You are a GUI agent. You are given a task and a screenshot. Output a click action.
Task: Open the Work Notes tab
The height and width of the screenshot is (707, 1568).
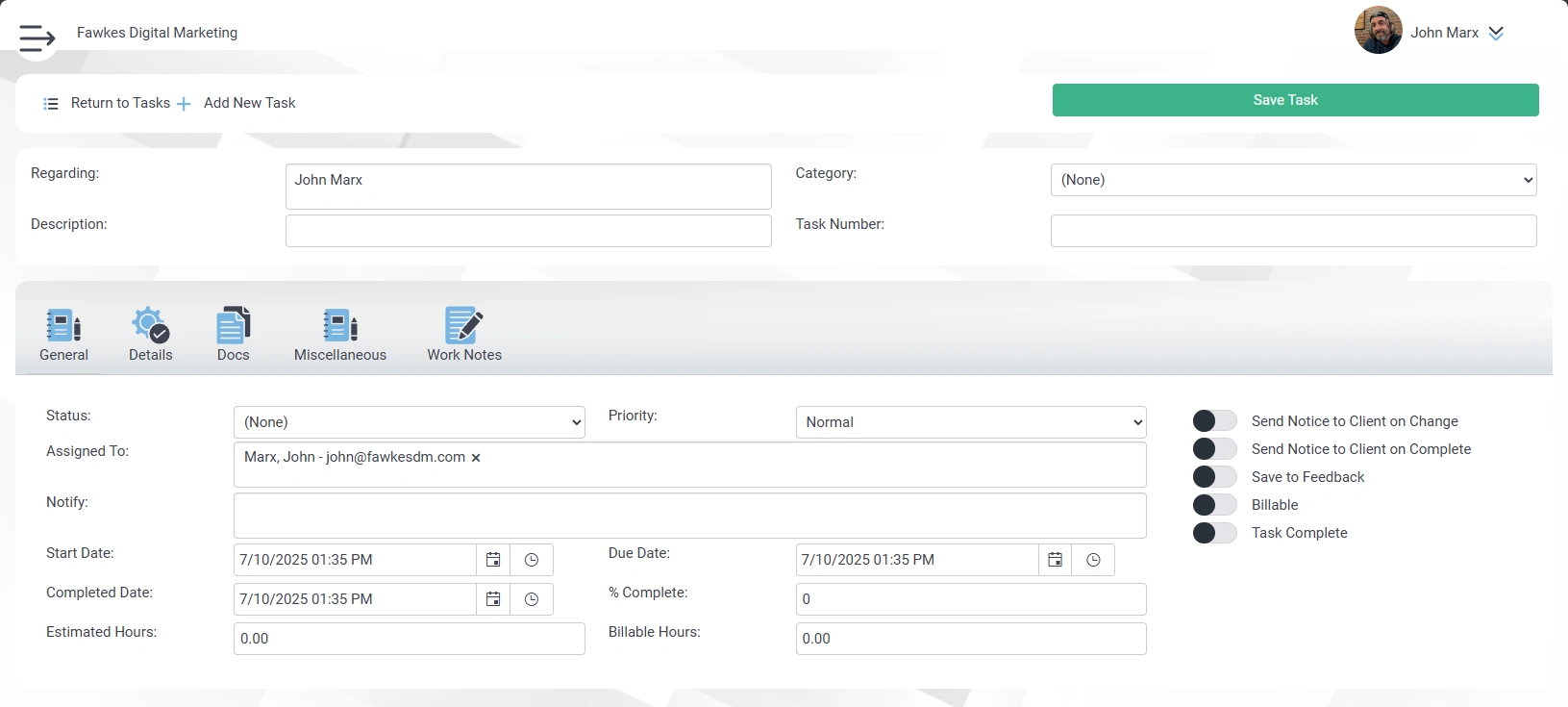point(464,335)
